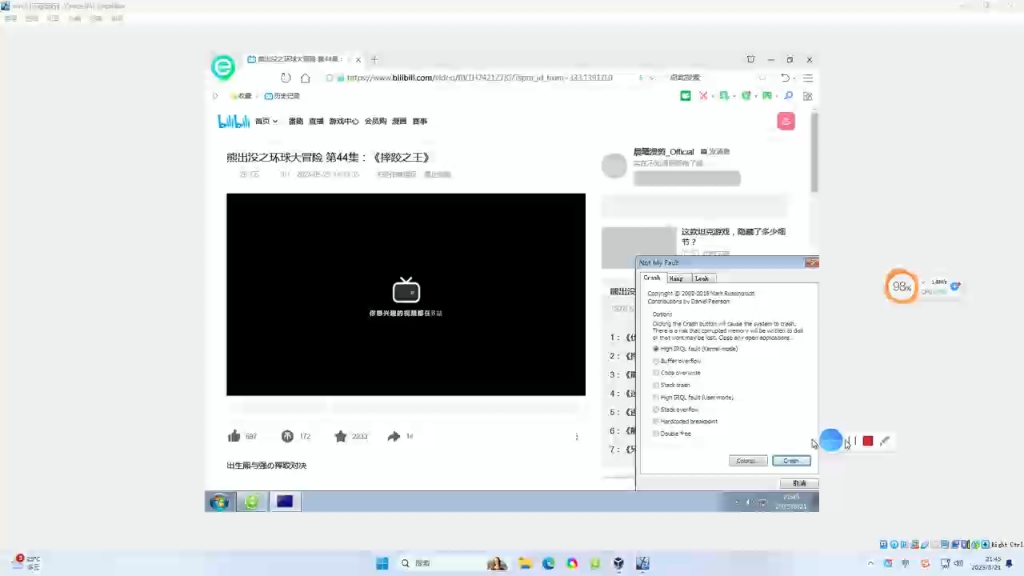Open 漫画 in bilibili navigation
Viewport: 1024px width, 576px height.
pos(399,121)
